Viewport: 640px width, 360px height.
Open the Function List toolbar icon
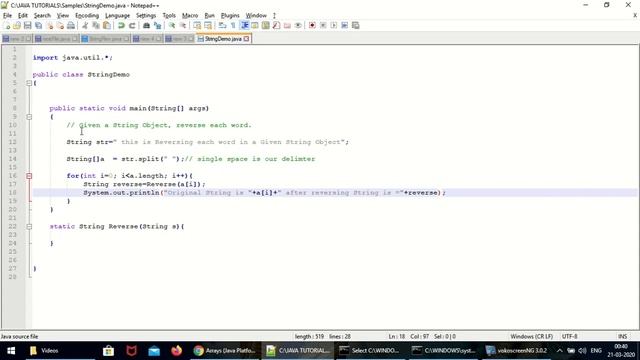point(276,25)
